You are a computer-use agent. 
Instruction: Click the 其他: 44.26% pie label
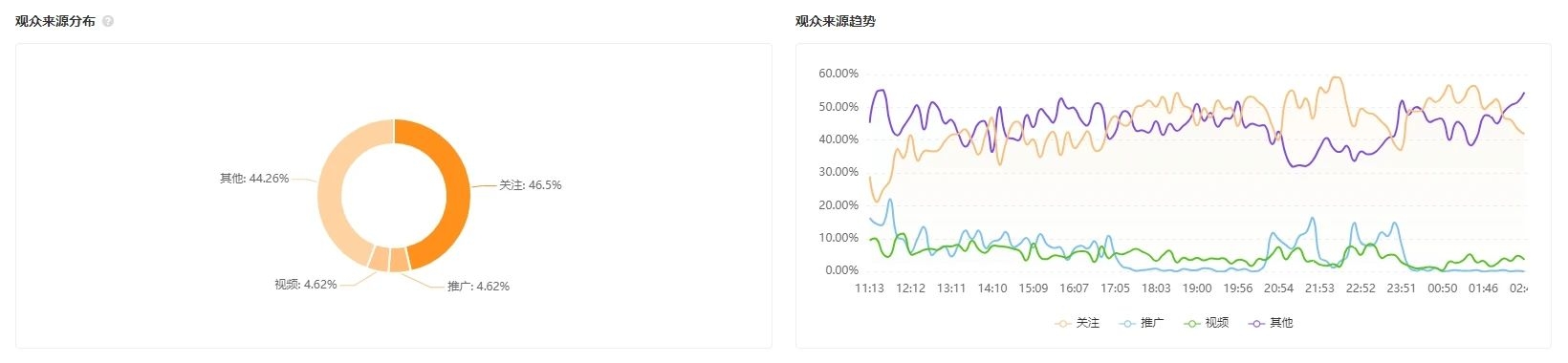click(254, 179)
